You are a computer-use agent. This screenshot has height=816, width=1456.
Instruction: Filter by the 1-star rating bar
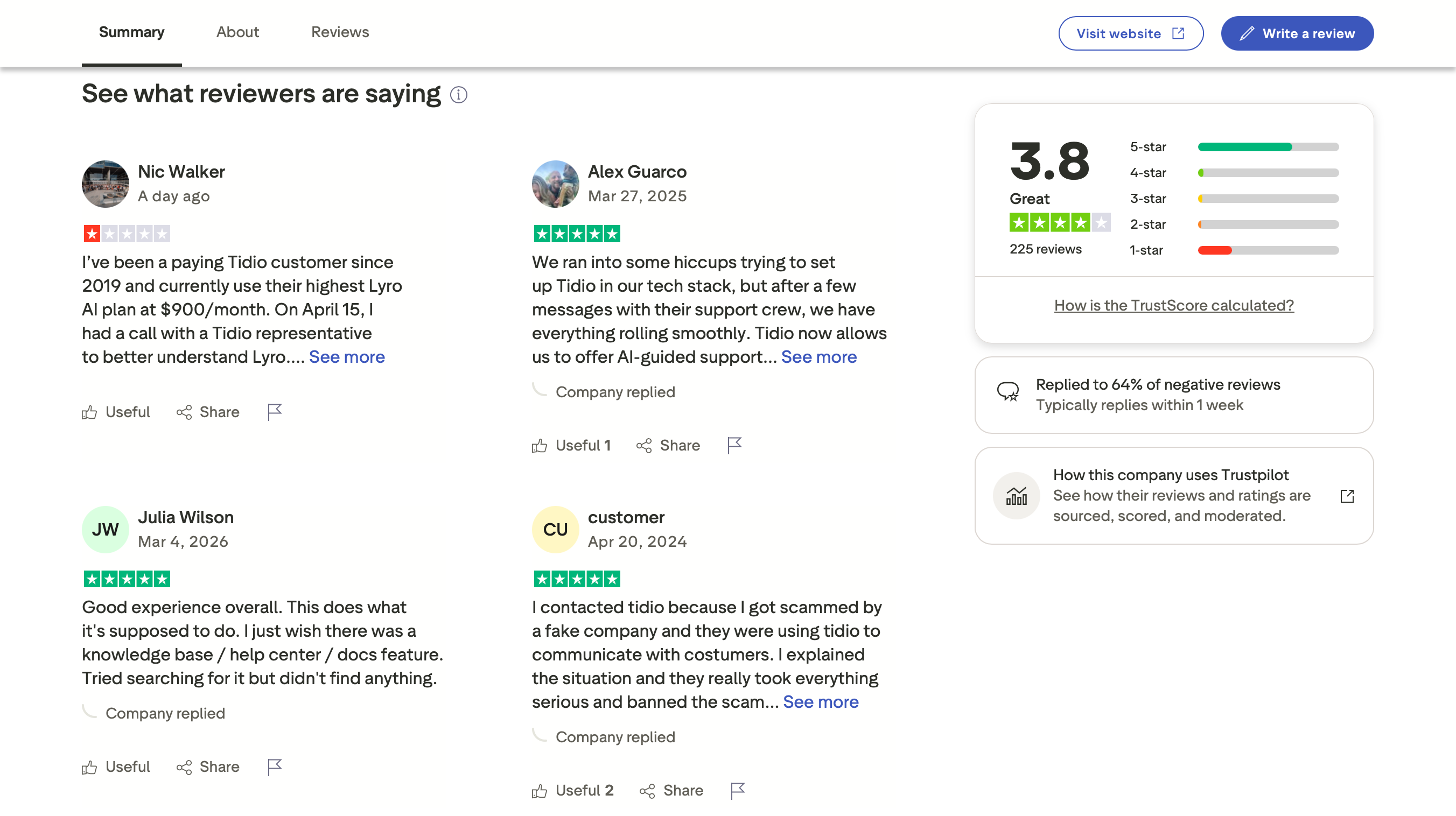click(x=1268, y=250)
